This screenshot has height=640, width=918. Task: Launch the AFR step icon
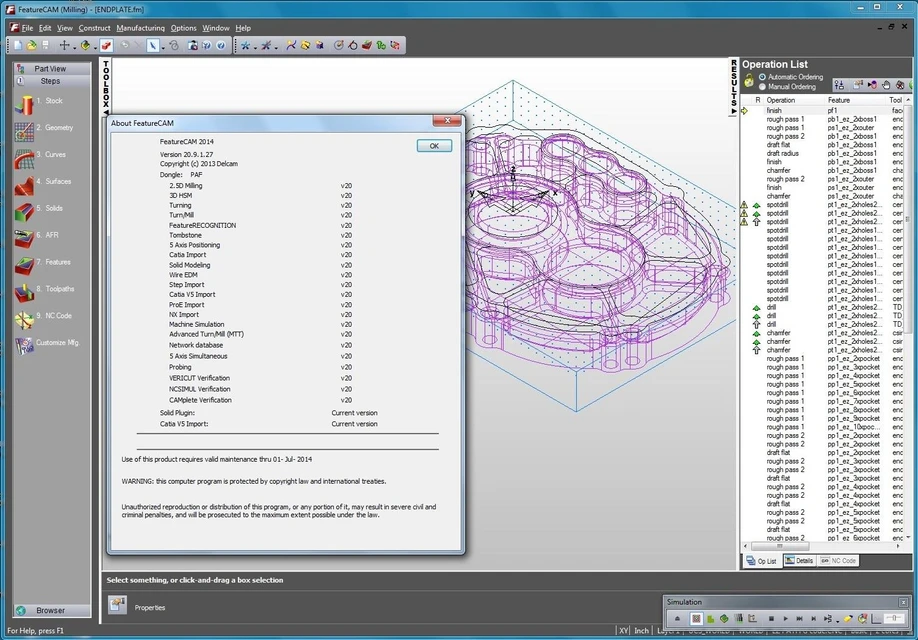pyautogui.click(x=24, y=239)
